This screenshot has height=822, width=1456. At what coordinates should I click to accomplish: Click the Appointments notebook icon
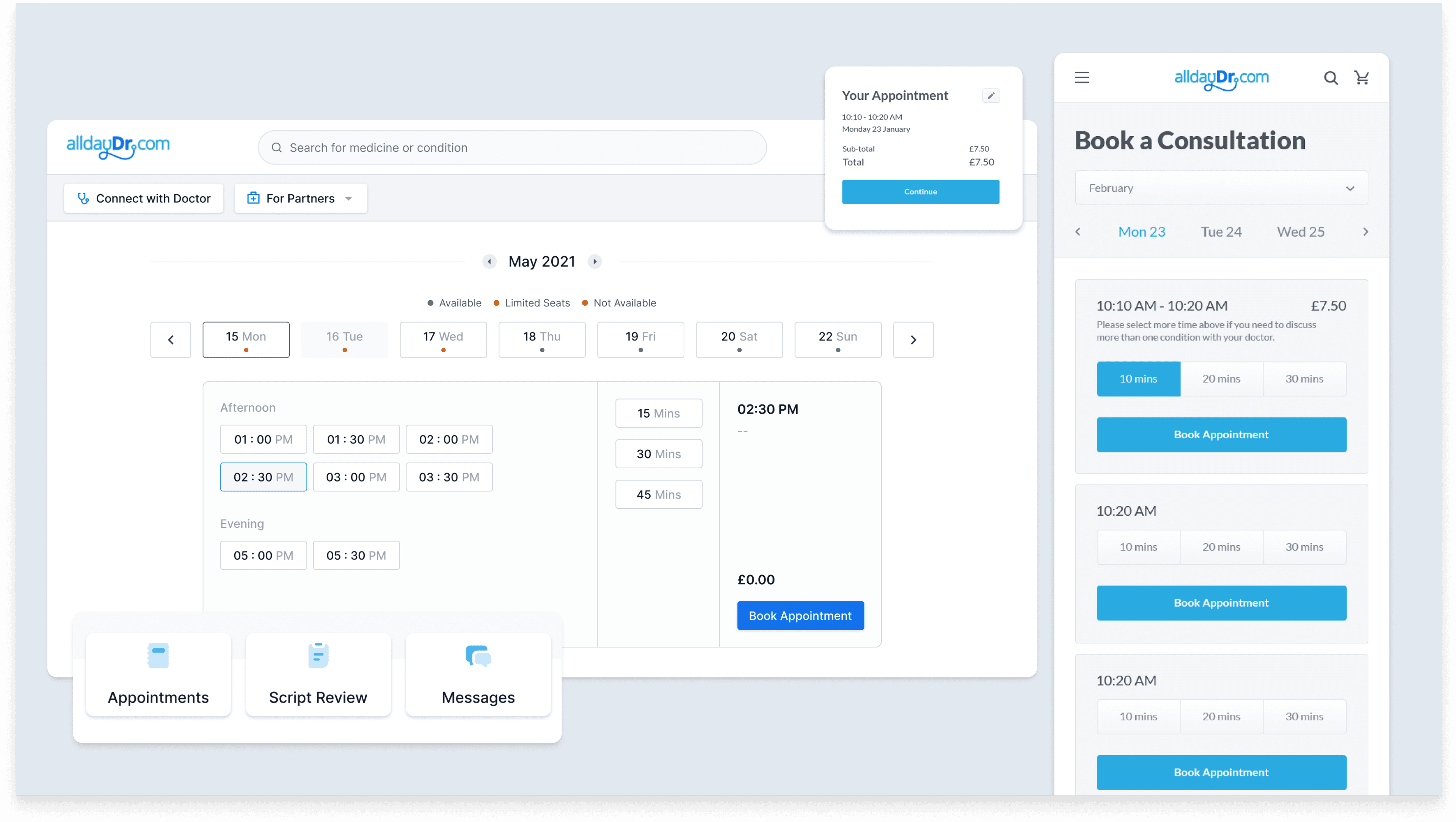(x=158, y=655)
